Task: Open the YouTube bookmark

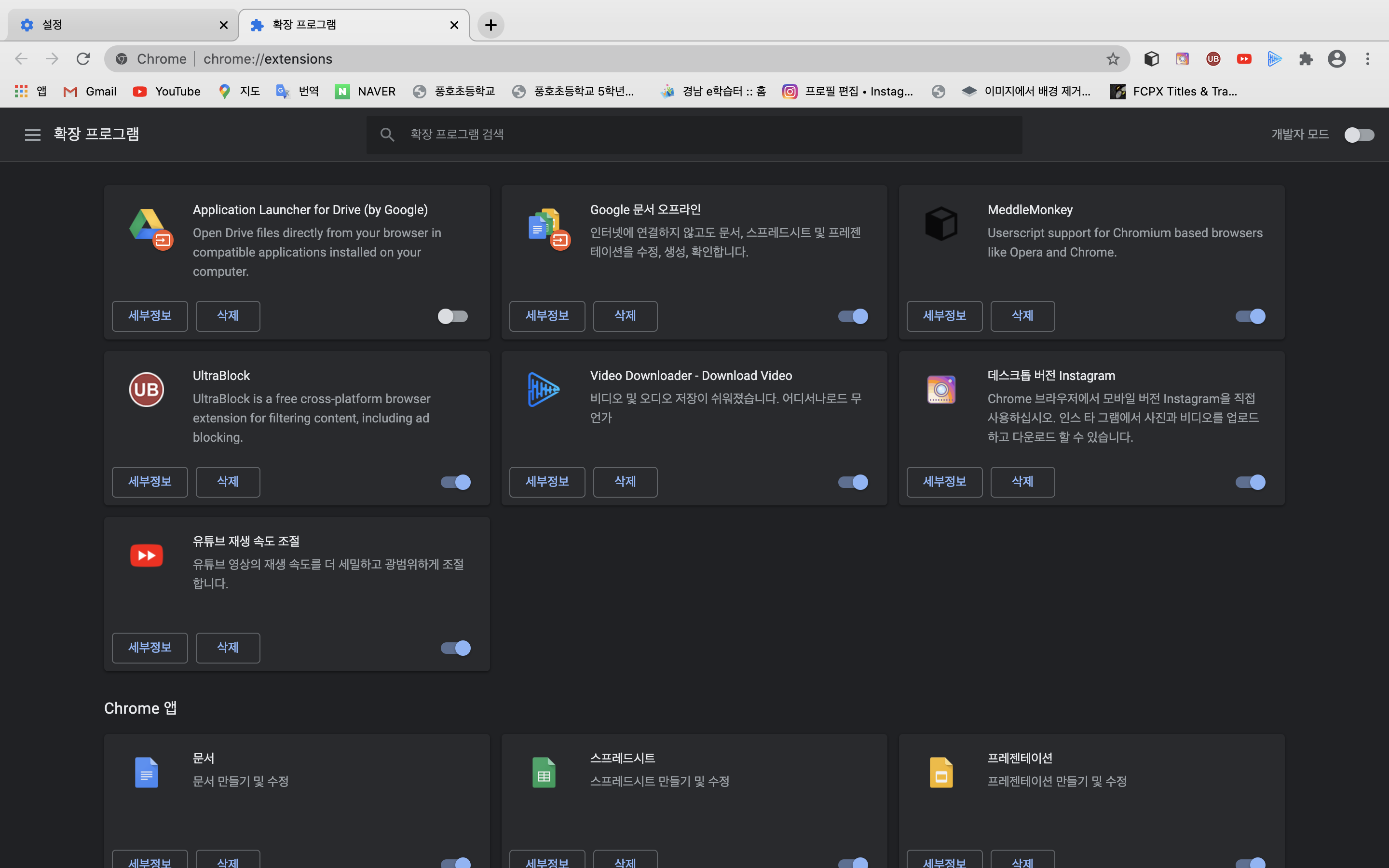Action: coord(166,91)
